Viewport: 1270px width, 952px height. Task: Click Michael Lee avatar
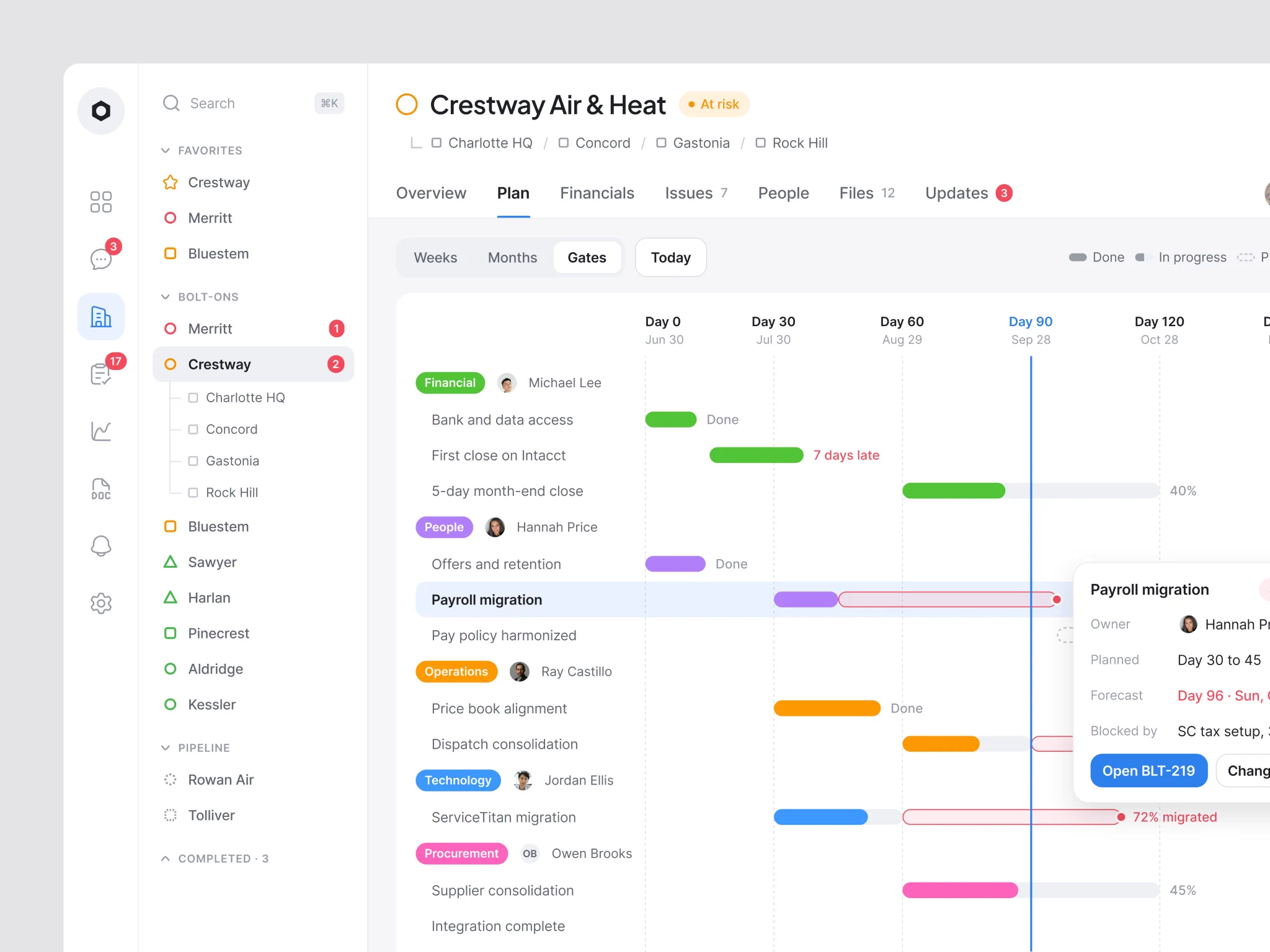(507, 383)
